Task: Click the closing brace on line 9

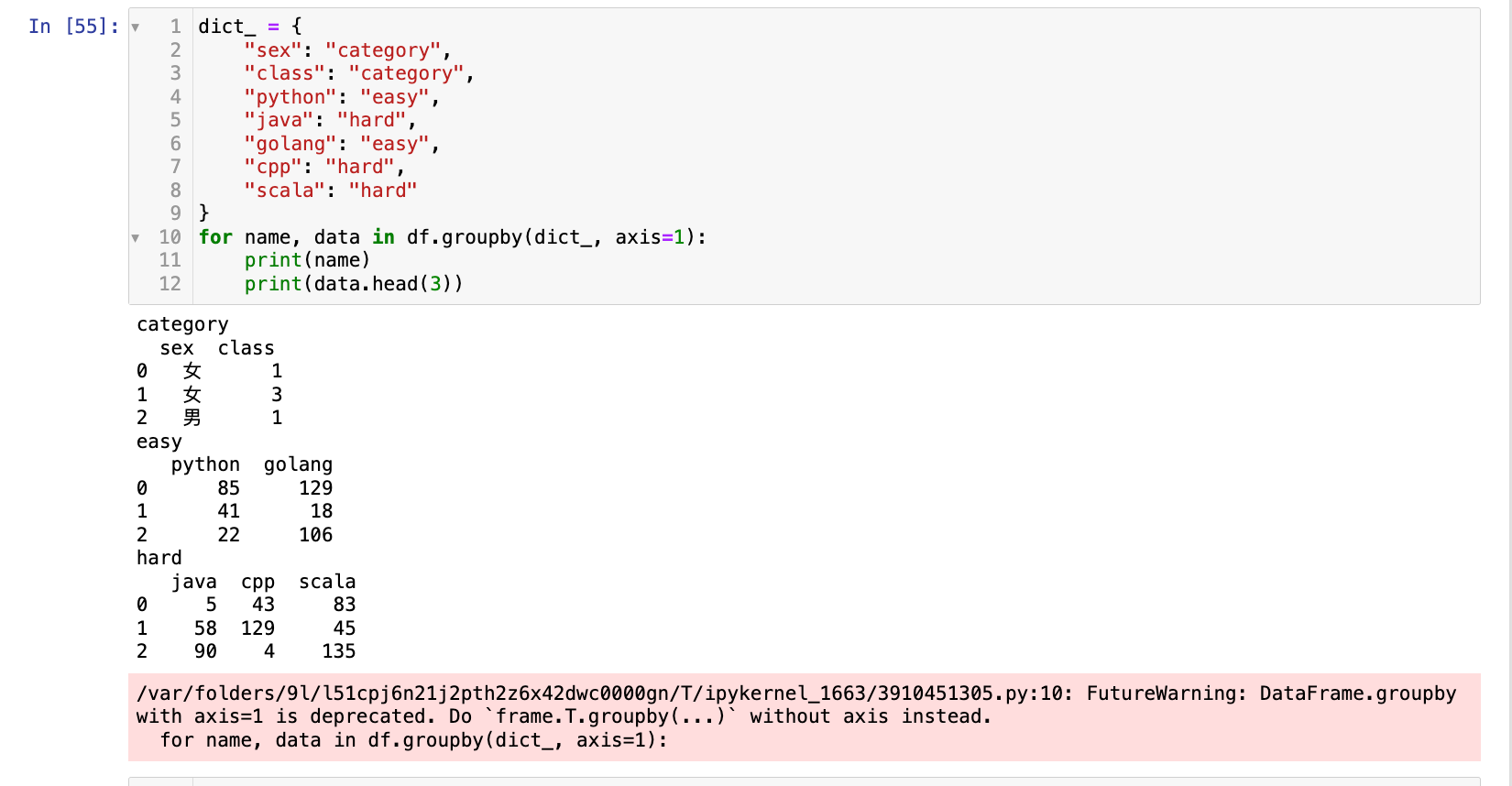Action: pos(204,213)
